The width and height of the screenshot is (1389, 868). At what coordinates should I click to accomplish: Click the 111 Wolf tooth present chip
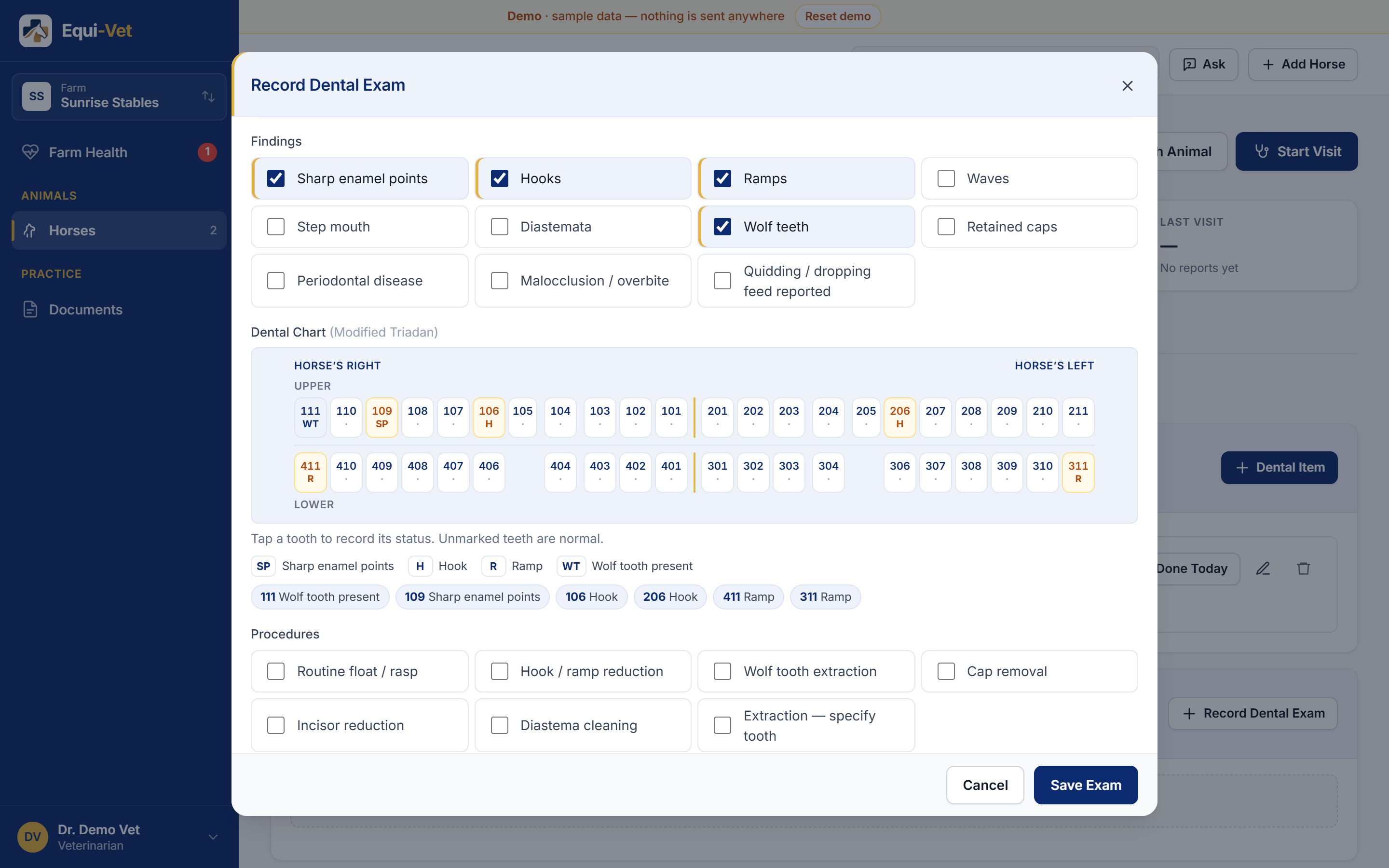[320, 597]
